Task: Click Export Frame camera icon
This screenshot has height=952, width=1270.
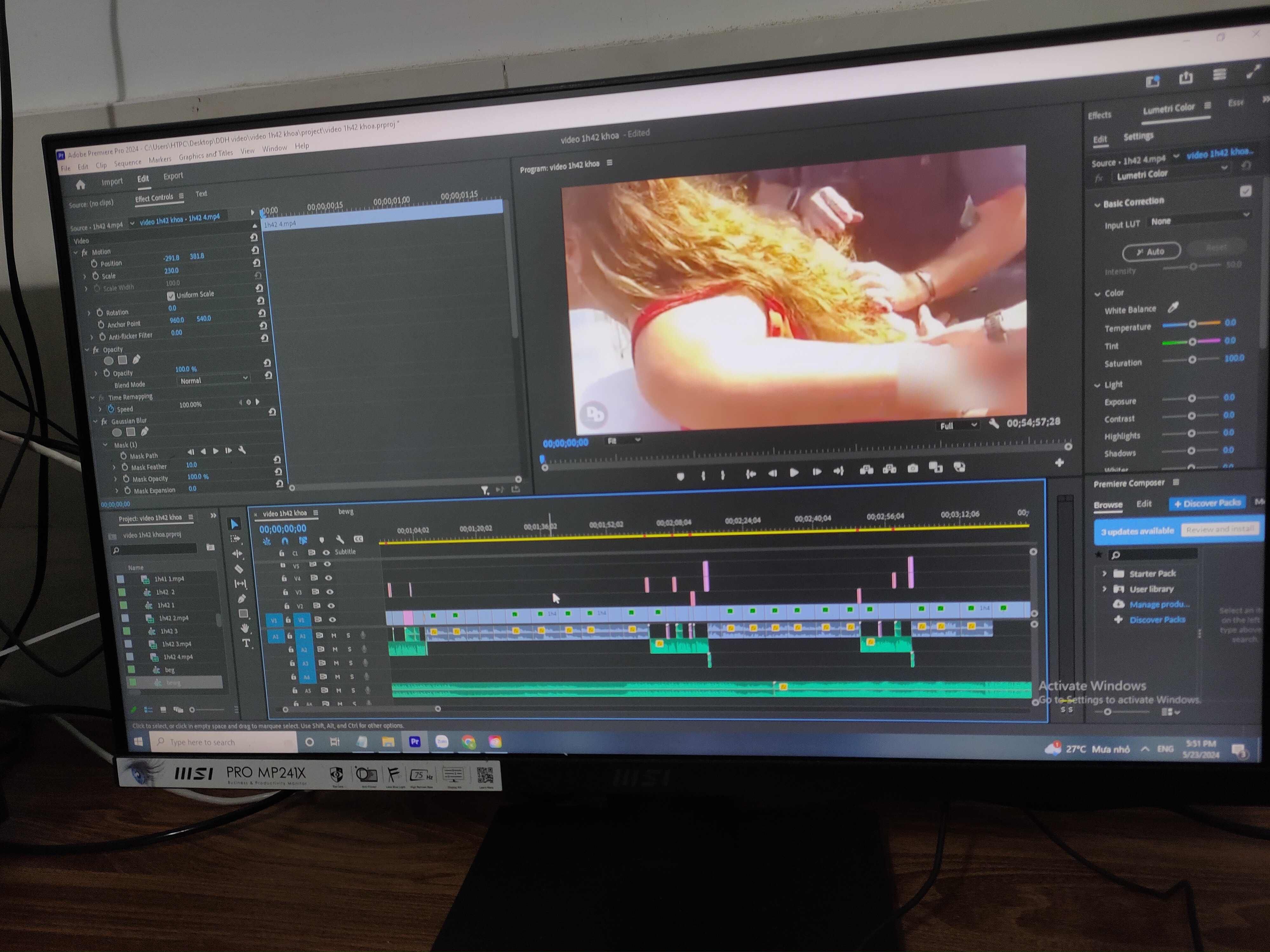Action: click(912, 469)
